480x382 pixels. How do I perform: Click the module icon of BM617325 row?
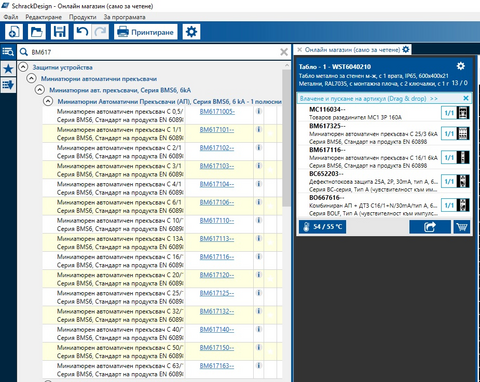pyautogui.click(x=463, y=134)
